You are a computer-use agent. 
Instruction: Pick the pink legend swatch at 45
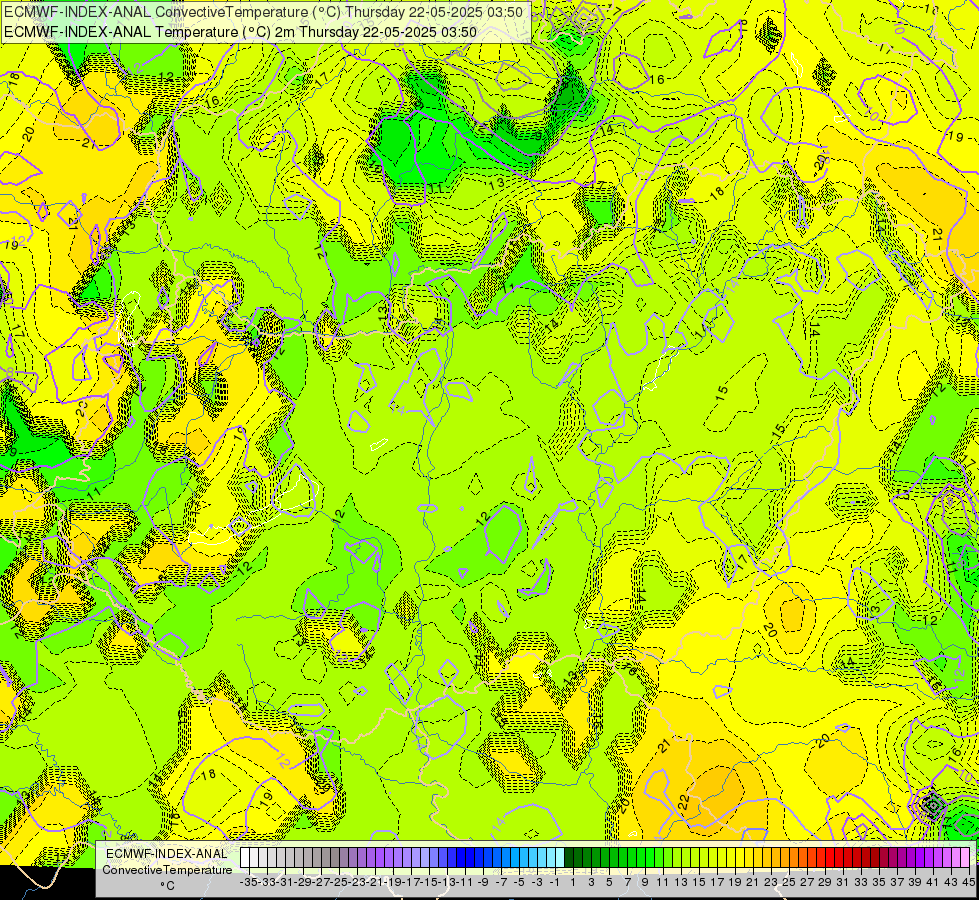click(965, 857)
